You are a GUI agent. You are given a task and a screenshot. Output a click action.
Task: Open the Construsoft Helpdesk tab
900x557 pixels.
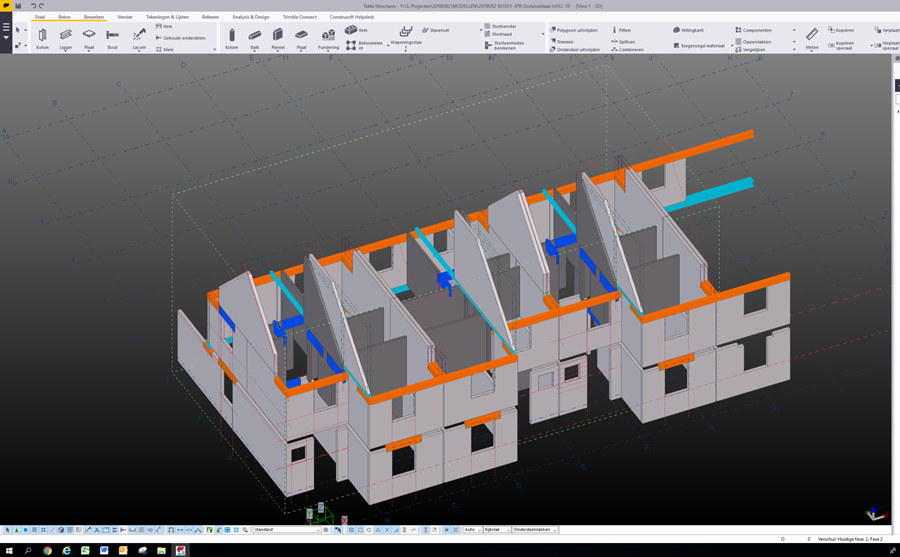[351, 17]
